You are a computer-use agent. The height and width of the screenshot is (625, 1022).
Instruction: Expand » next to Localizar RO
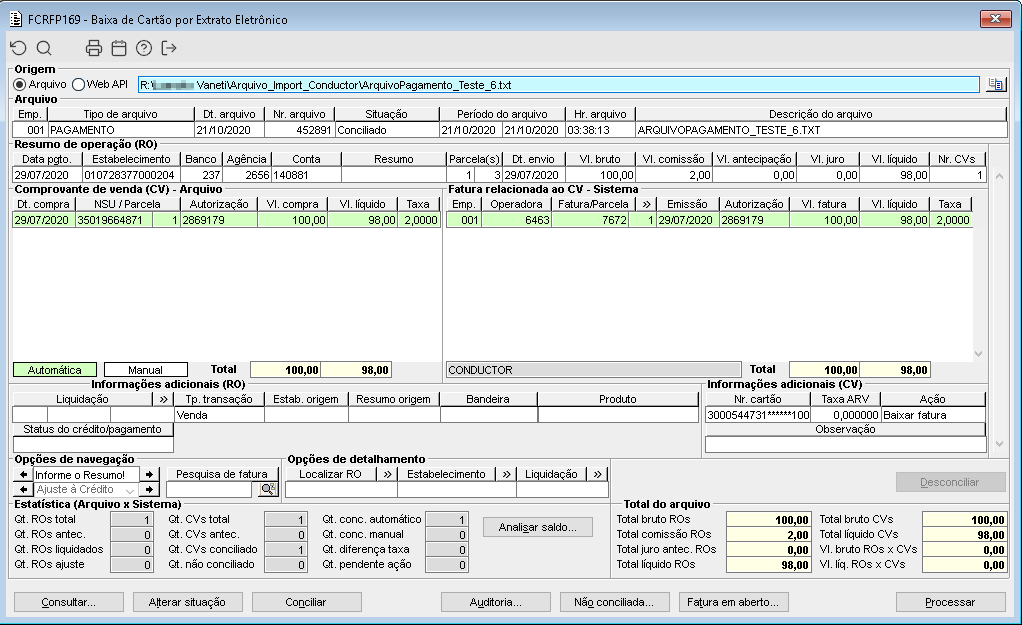[387, 474]
